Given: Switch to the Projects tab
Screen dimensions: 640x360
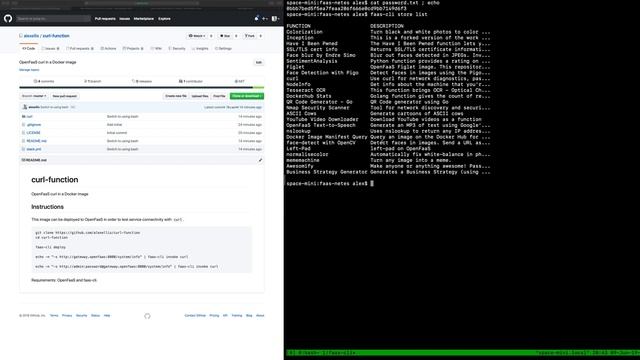Looking at the screenshot, I should (133, 49).
